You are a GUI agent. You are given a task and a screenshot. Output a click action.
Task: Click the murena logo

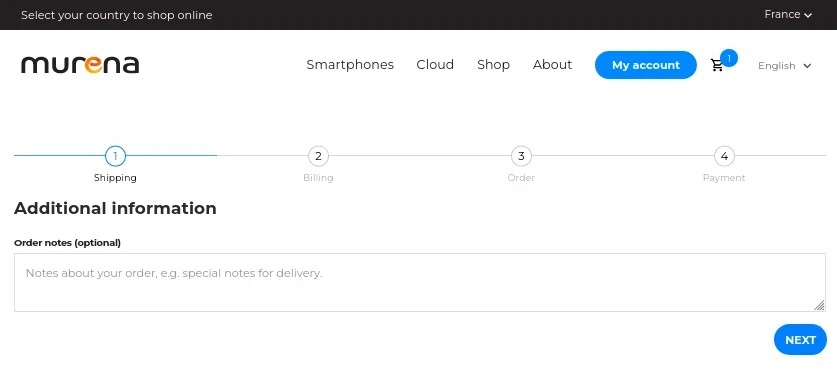(x=80, y=65)
